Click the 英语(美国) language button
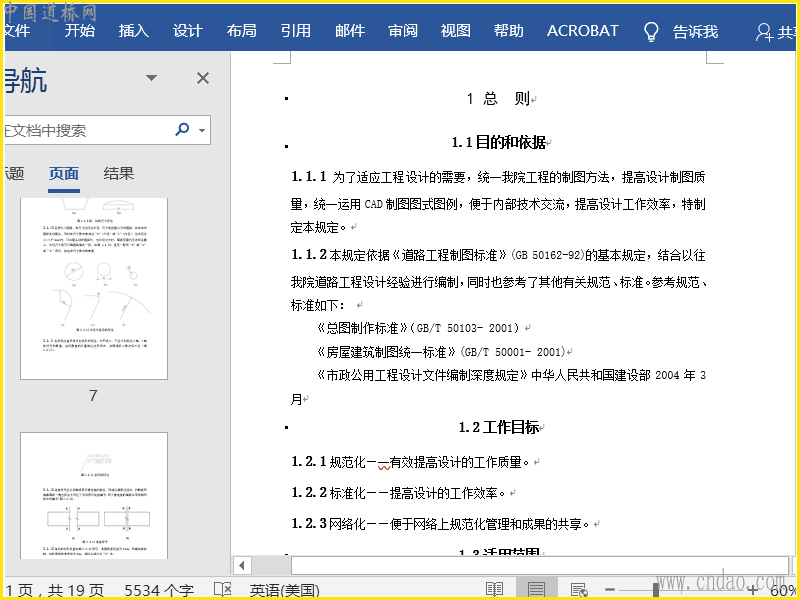 click(284, 590)
